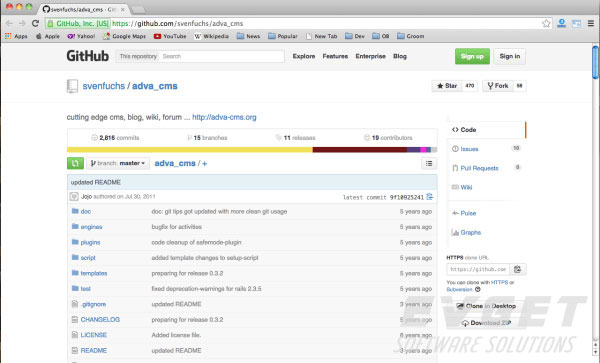Open the branch master dropdown

pyautogui.click(x=118, y=163)
